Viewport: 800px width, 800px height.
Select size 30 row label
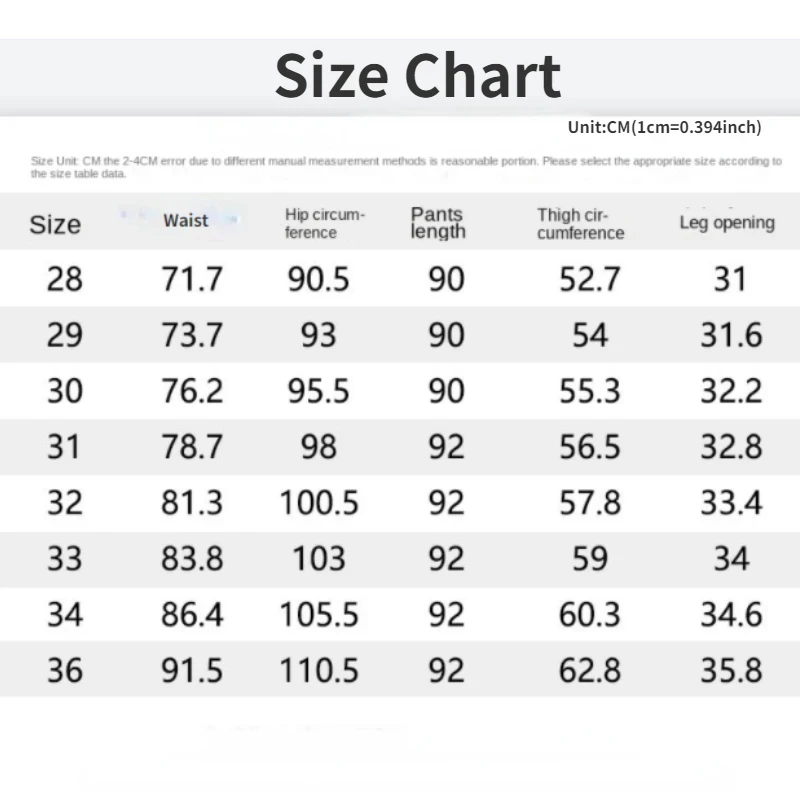[x=65, y=390]
